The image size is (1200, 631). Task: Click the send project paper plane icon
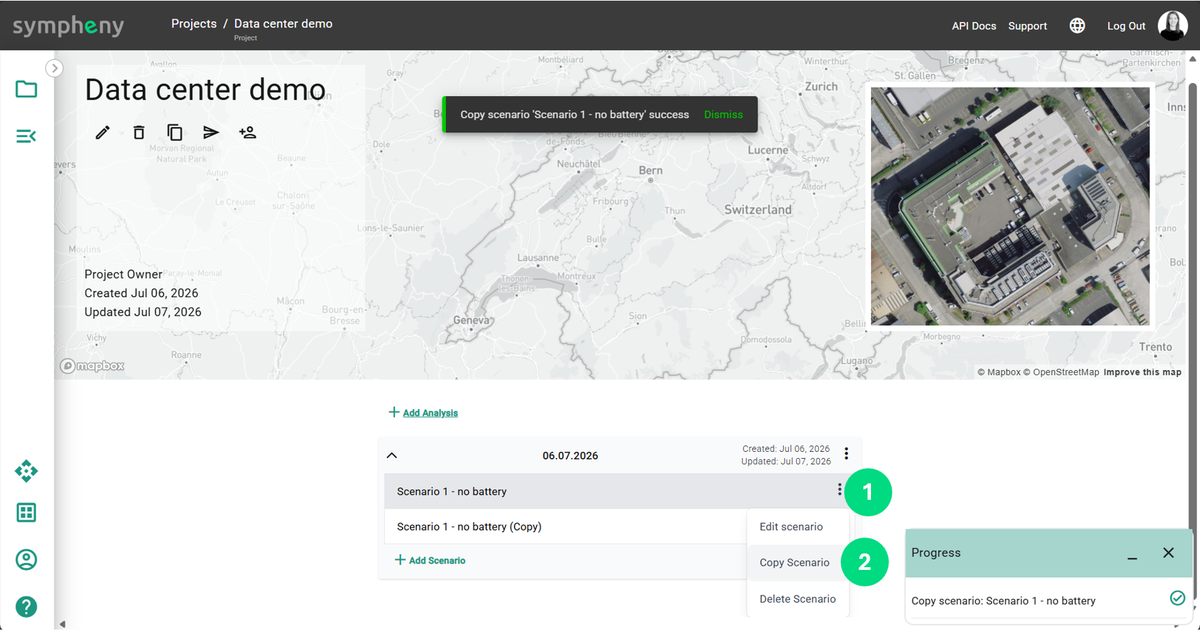click(x=211, y=132)
